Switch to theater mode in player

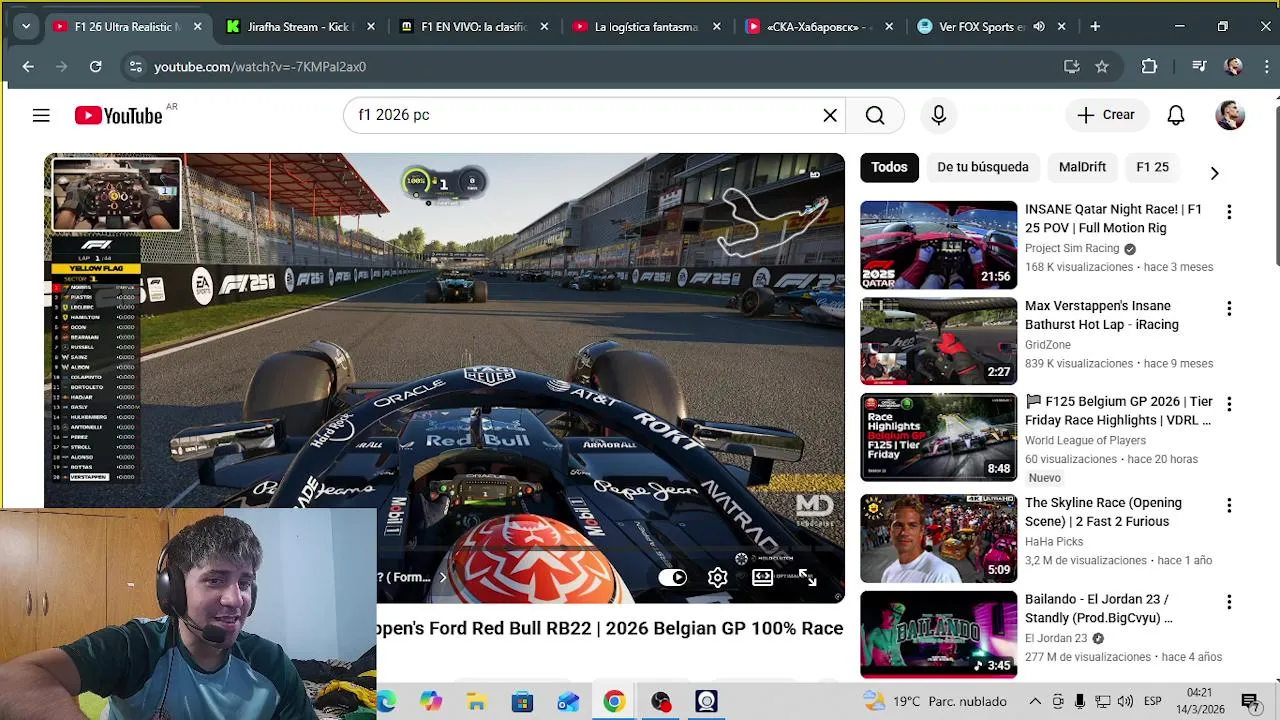pyautogui.click(x=762, y=577)
